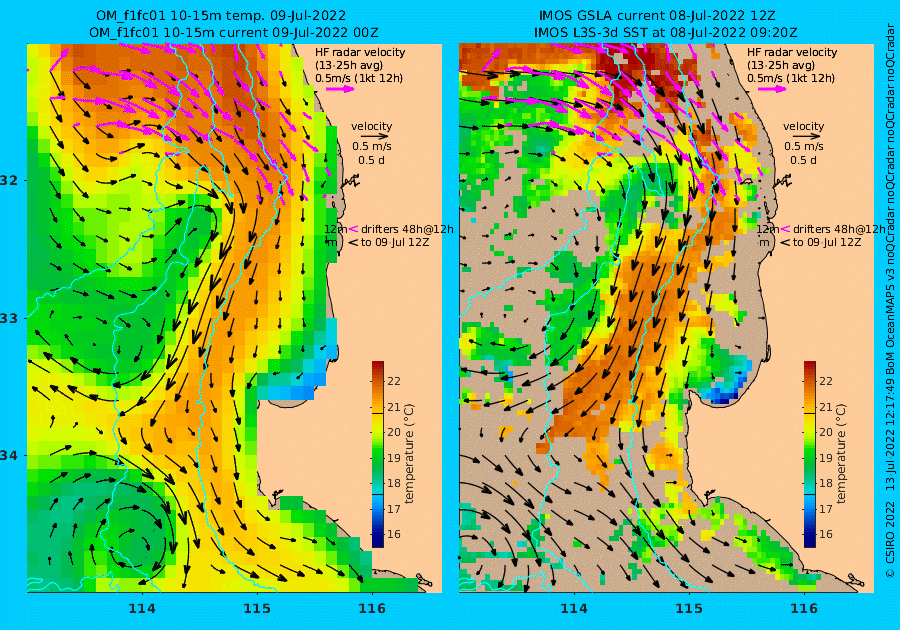Image resolution: width=900 pixels, height=630 pixels.
Task: Click longitude label '114' under OM_f1fc01 map
Action: (x=142, y=608)
